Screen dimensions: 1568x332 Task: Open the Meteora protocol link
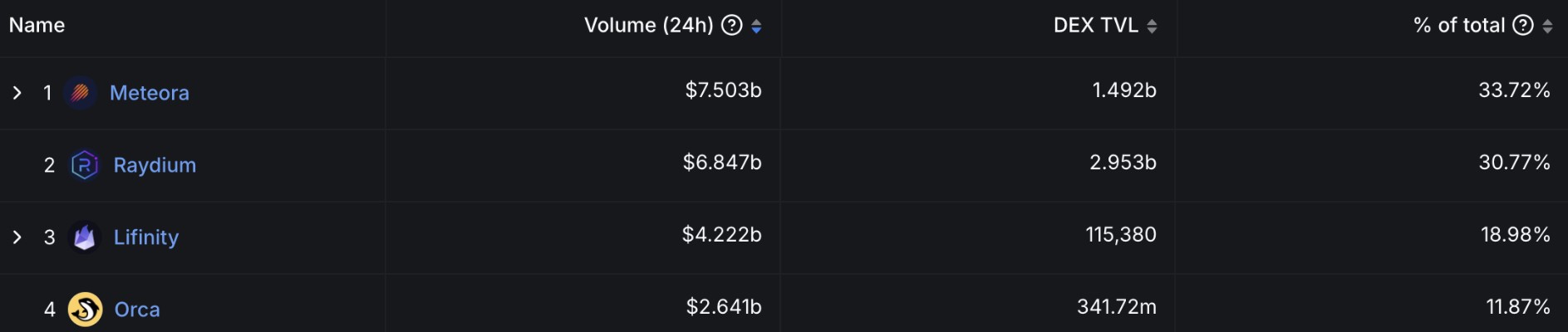[x=150, y=93]
